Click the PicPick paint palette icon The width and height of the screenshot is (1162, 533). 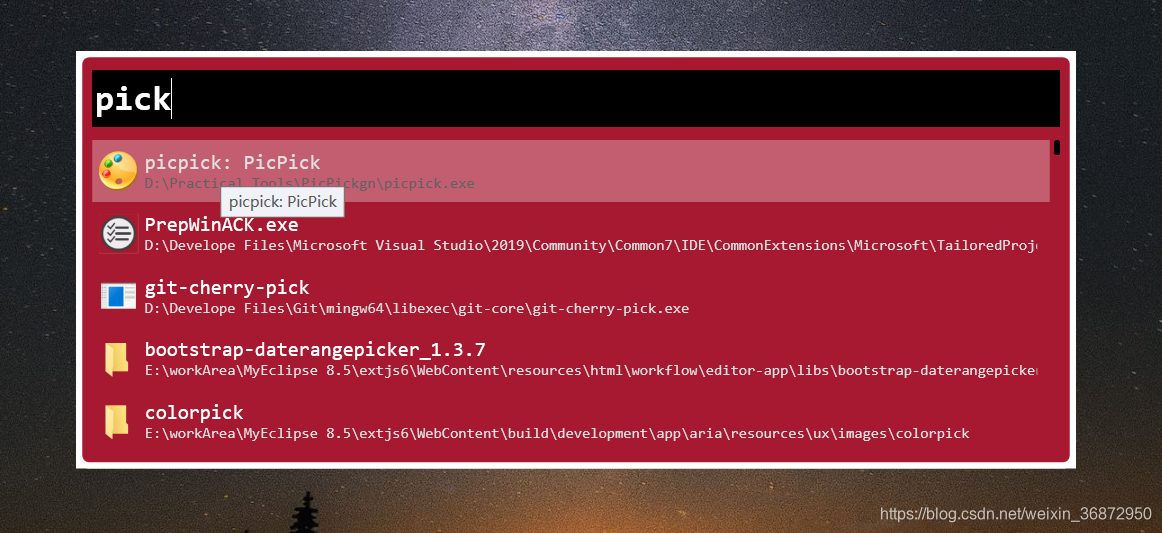[118, 171]
